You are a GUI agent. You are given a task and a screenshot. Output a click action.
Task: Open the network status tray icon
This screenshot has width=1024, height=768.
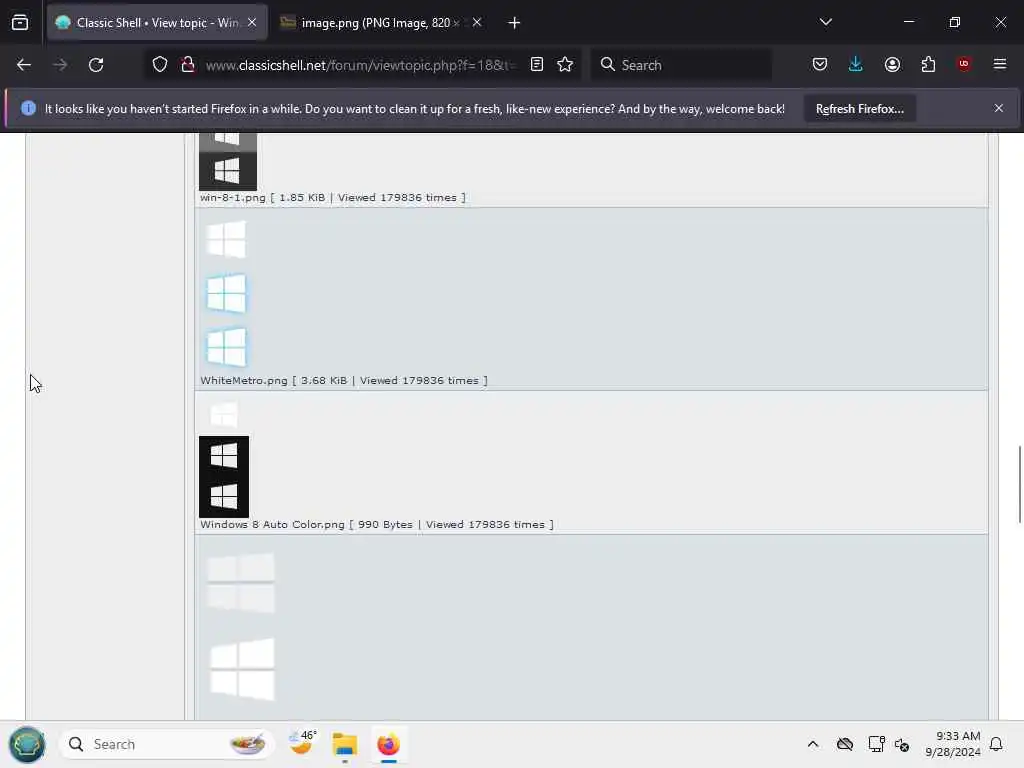coord(876,744)
